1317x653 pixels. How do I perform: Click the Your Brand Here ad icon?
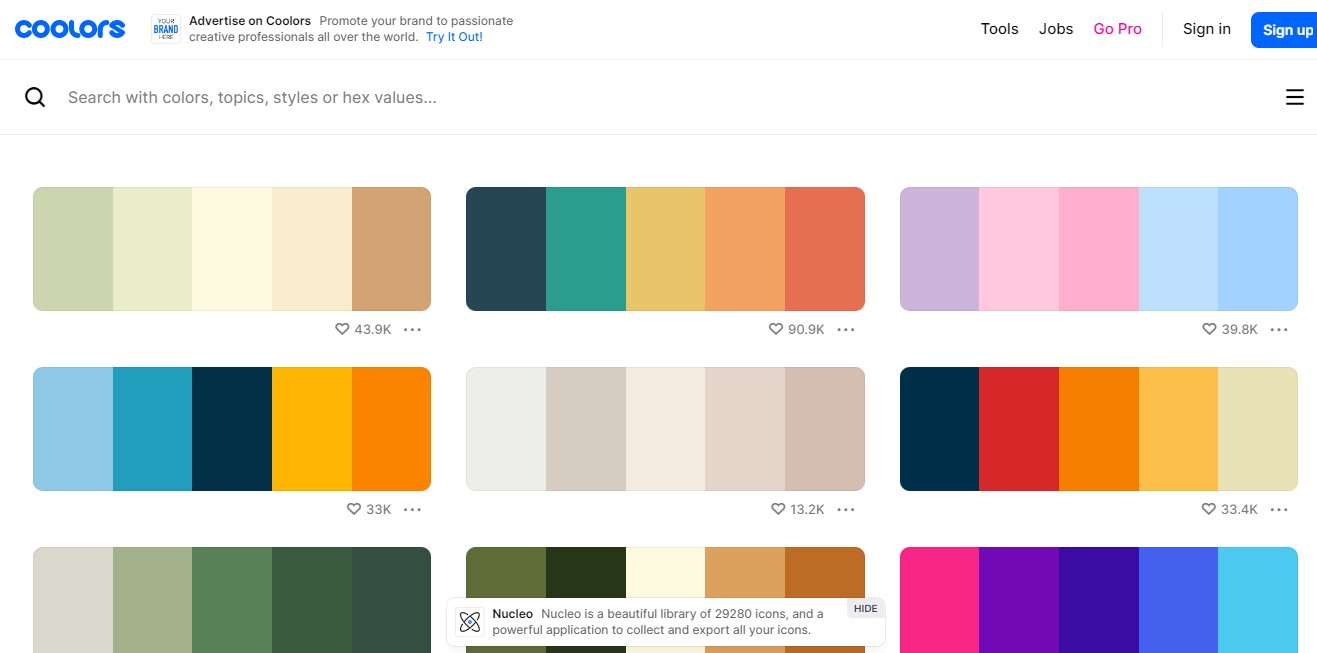[166, 29]
